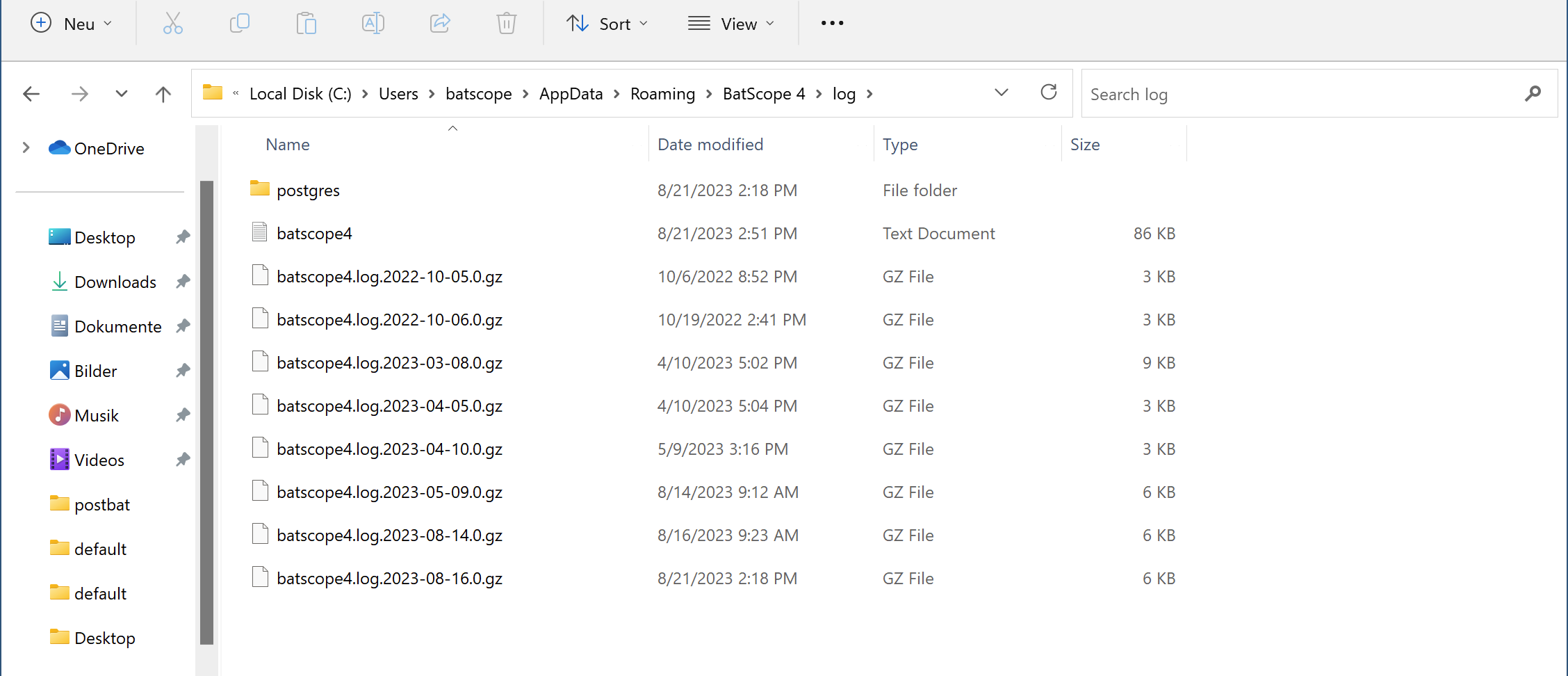Navigate to BatScope 4 via breadcrumb
Screen dimensions: 1568x676
pos(763,93)
